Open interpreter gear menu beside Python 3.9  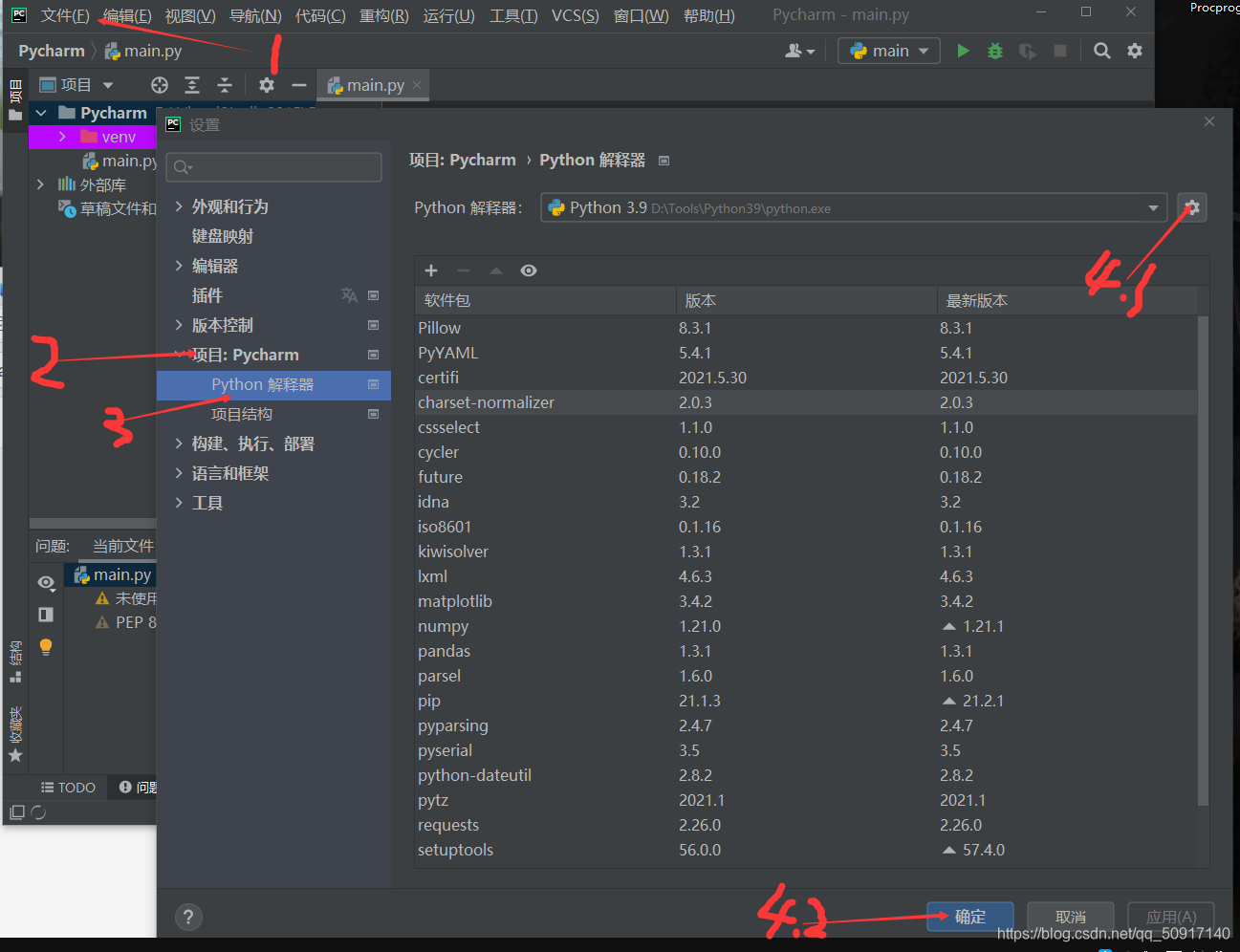(x=1191, y=207)
